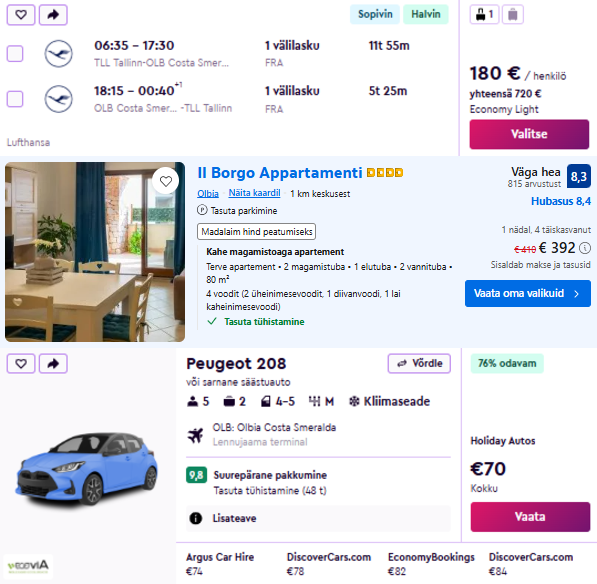Image resolution: width=597 pixels, height=584 pixels.
Task: Choose the Argus Car Hire €74 offer
Action: 220,564
